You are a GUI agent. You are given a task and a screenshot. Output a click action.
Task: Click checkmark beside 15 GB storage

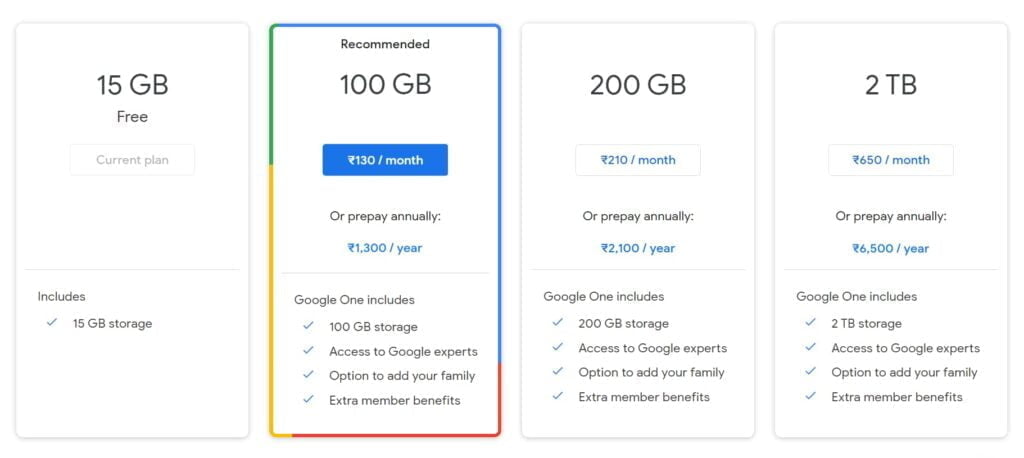coord(52,322)
